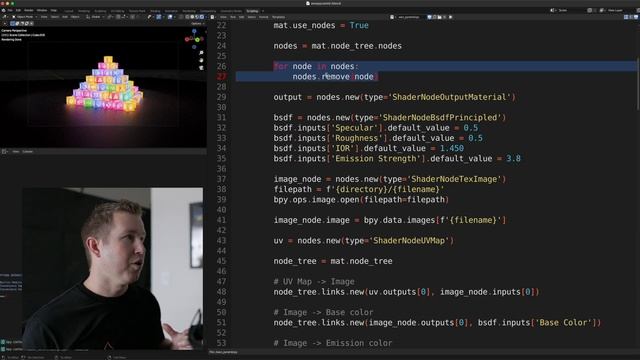
Task: Toggle snapping magnet in viewport header
Action: 118,17
